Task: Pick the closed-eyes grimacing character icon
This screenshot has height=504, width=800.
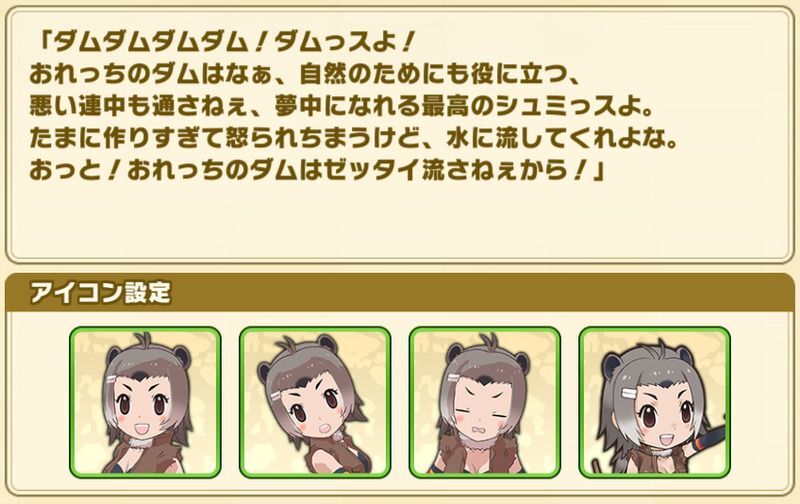Action: coord(485,402)
